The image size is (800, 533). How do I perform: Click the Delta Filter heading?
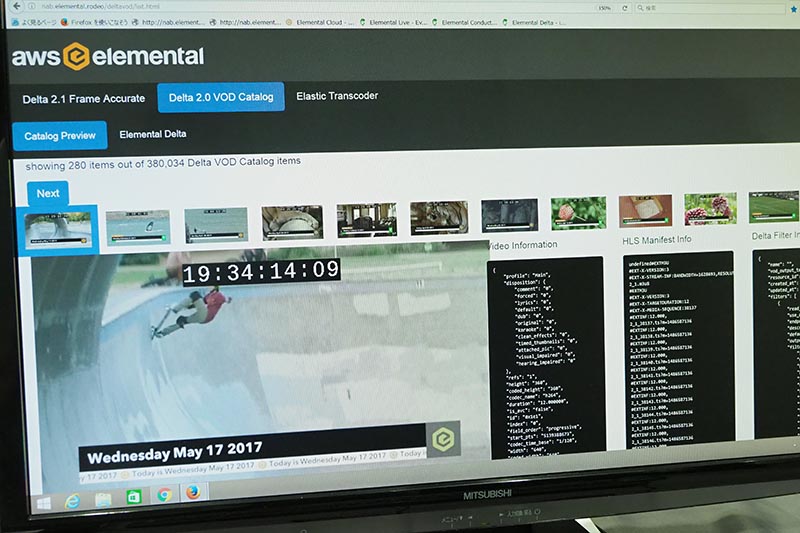[x=776, y=235]
